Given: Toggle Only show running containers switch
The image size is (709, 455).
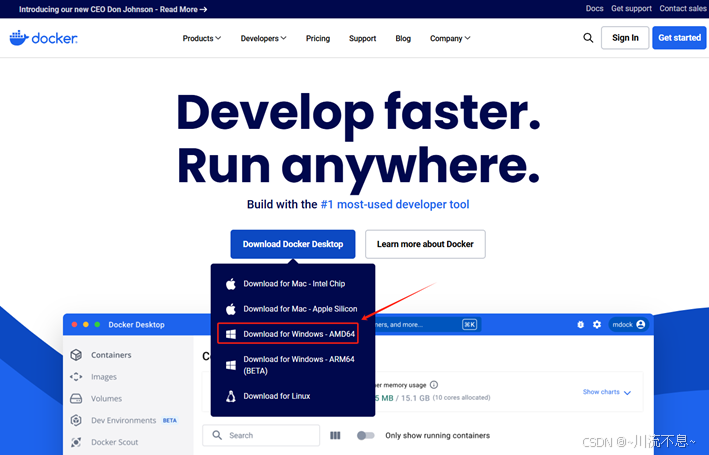Looking at the screenshot, I should pyautogui.click(x=366, y=436).
